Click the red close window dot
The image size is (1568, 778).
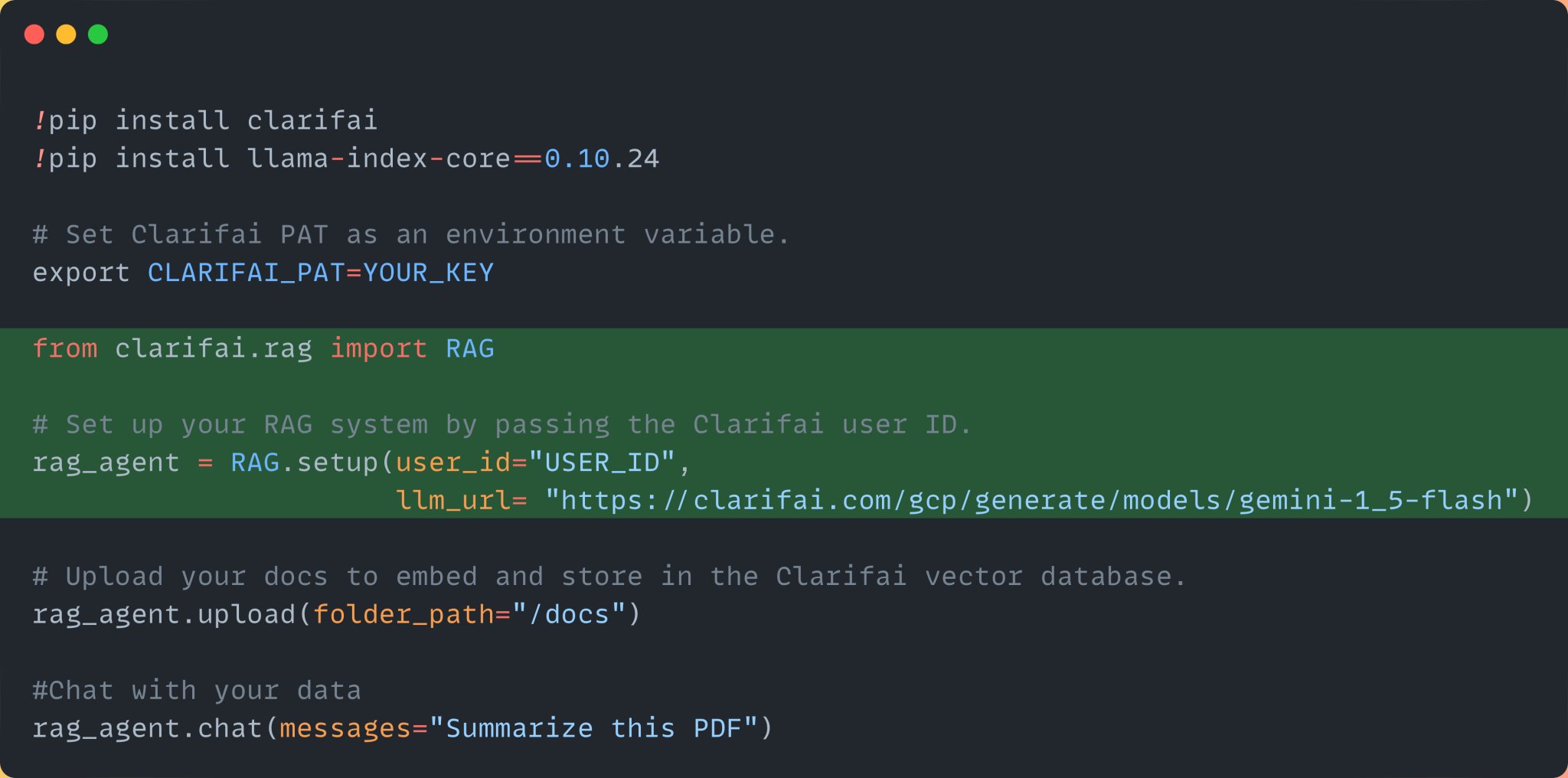(34, 34)
